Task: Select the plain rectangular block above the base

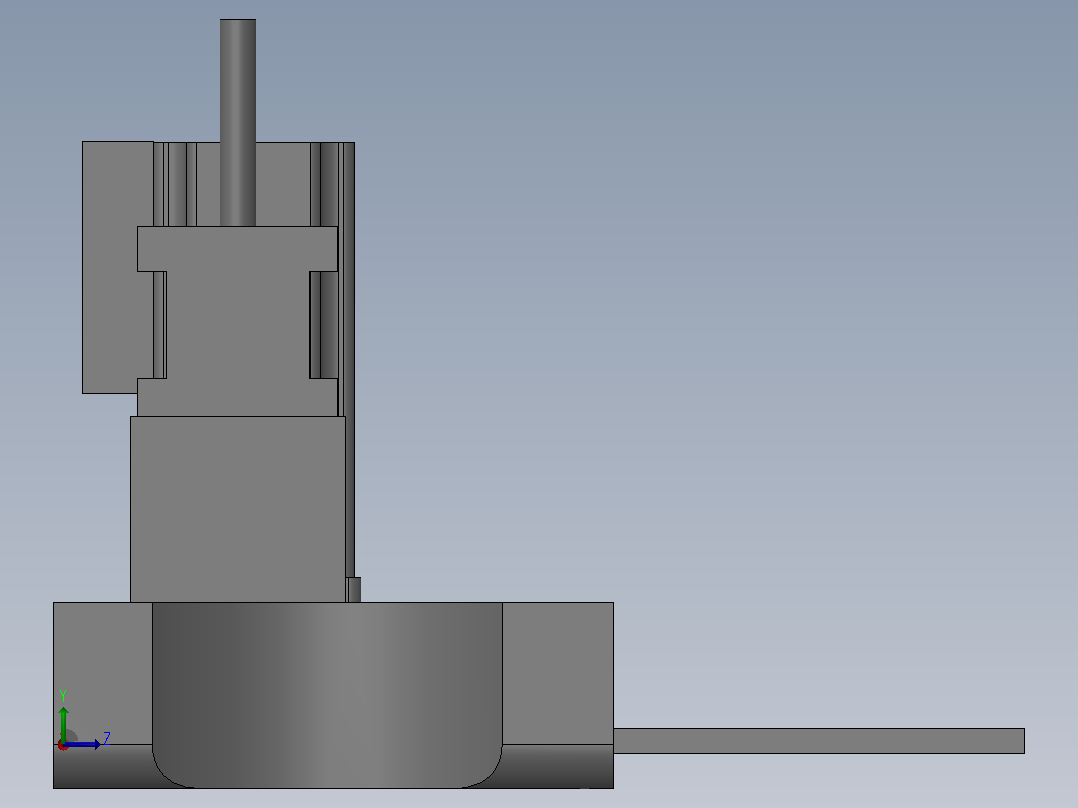Action: (238, 509)
